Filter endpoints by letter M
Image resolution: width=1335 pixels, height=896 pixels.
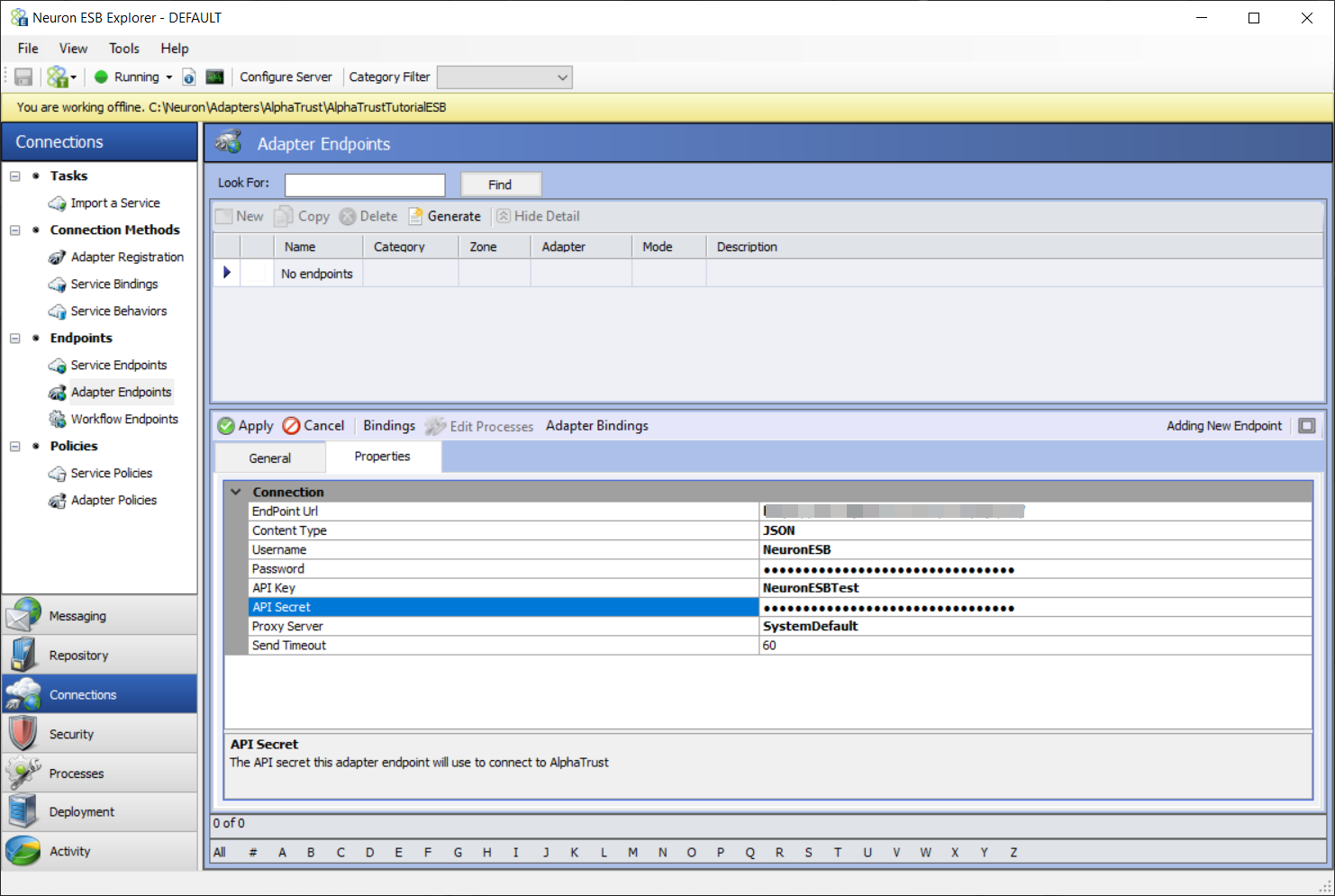click(633, 853)
